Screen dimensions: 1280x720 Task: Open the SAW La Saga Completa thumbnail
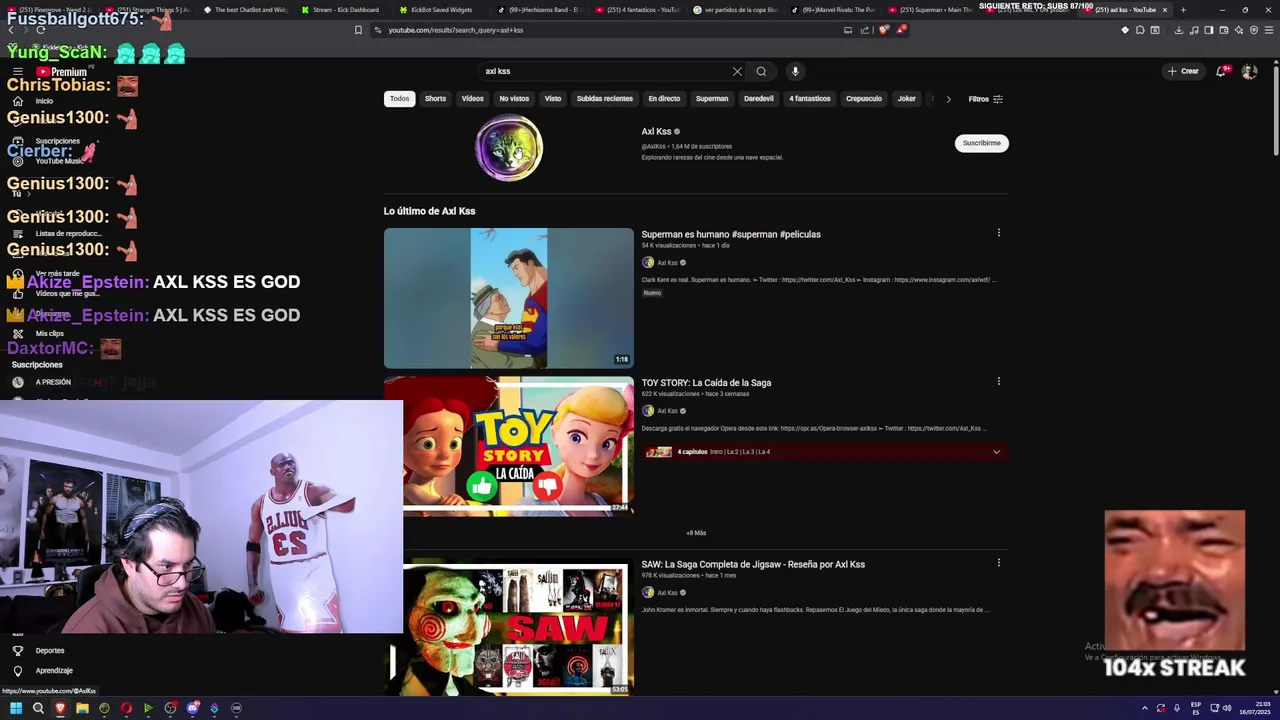point(509,627)
